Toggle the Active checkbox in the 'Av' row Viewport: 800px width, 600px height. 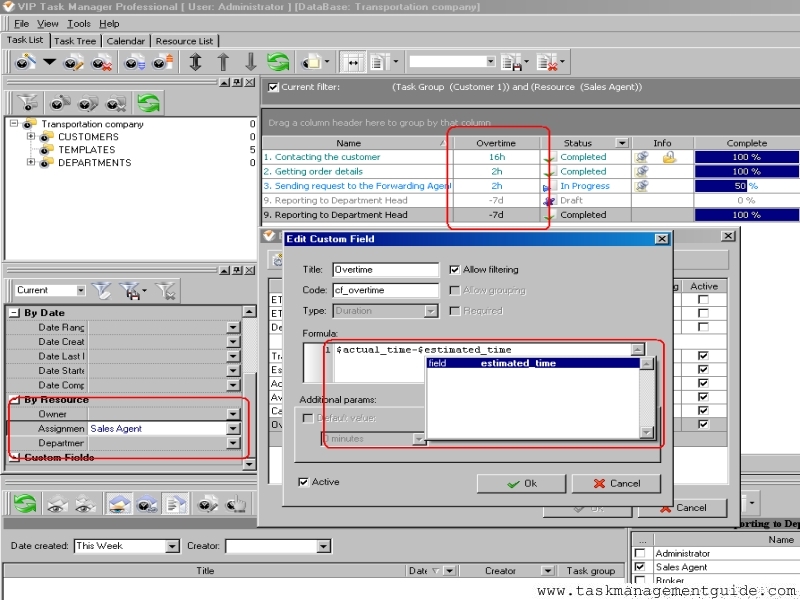(x=703, y=397)
